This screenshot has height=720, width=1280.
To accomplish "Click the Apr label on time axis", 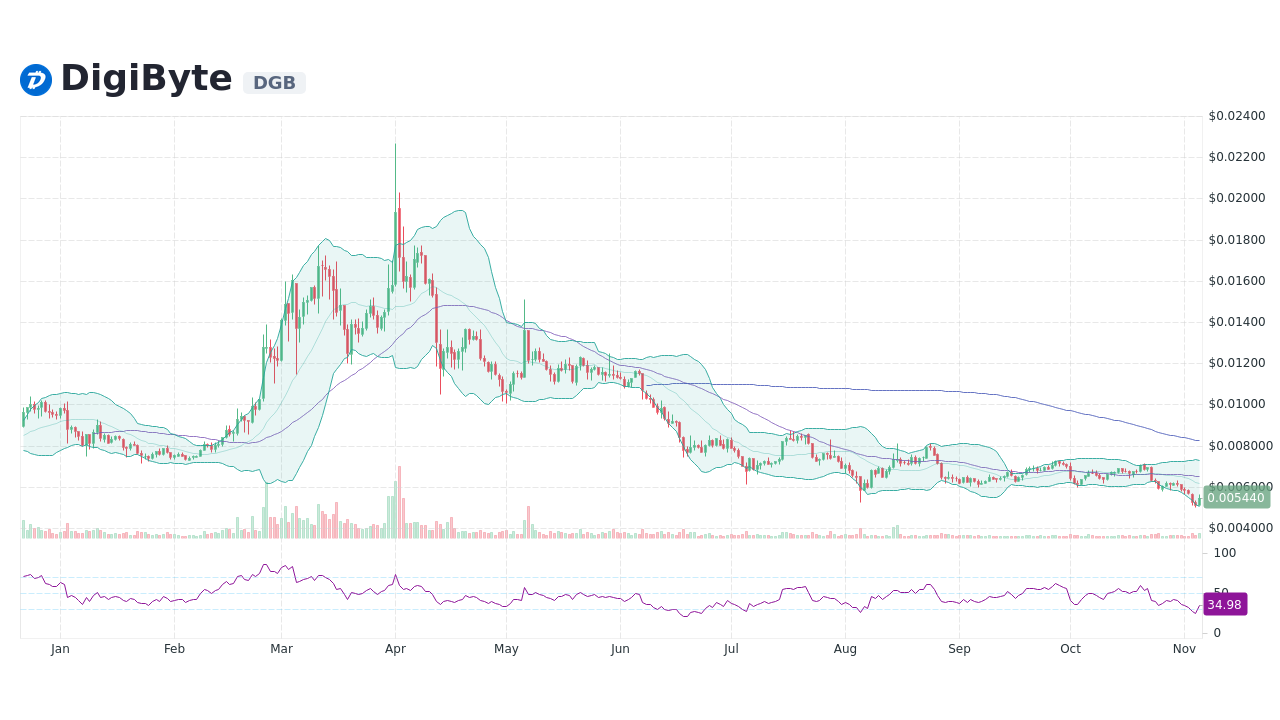I will pos(395,649).
